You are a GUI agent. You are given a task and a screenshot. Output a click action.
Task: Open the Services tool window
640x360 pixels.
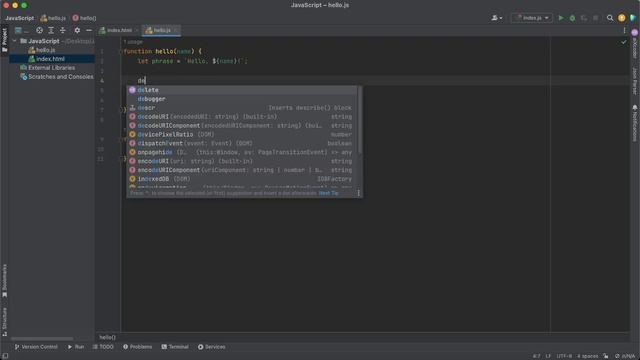point(211,347)
